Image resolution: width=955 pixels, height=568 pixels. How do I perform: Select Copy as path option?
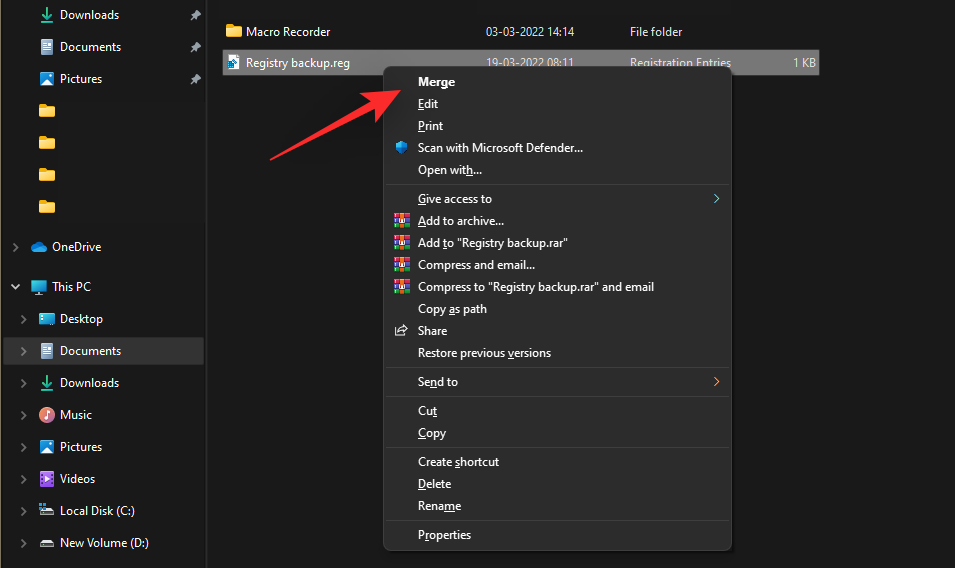point(452,309)
